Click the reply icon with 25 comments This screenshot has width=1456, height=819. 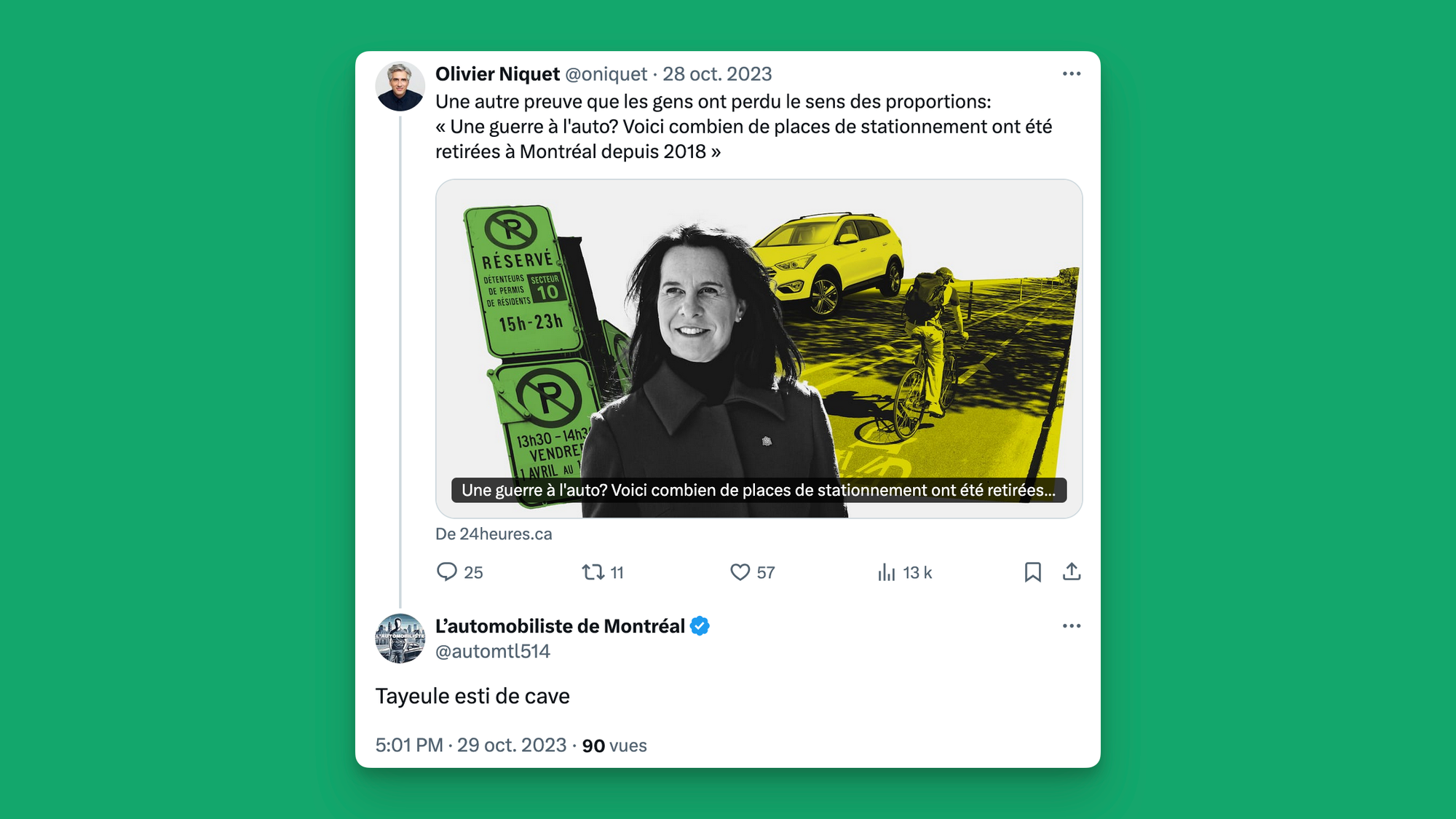click(446, 572)
